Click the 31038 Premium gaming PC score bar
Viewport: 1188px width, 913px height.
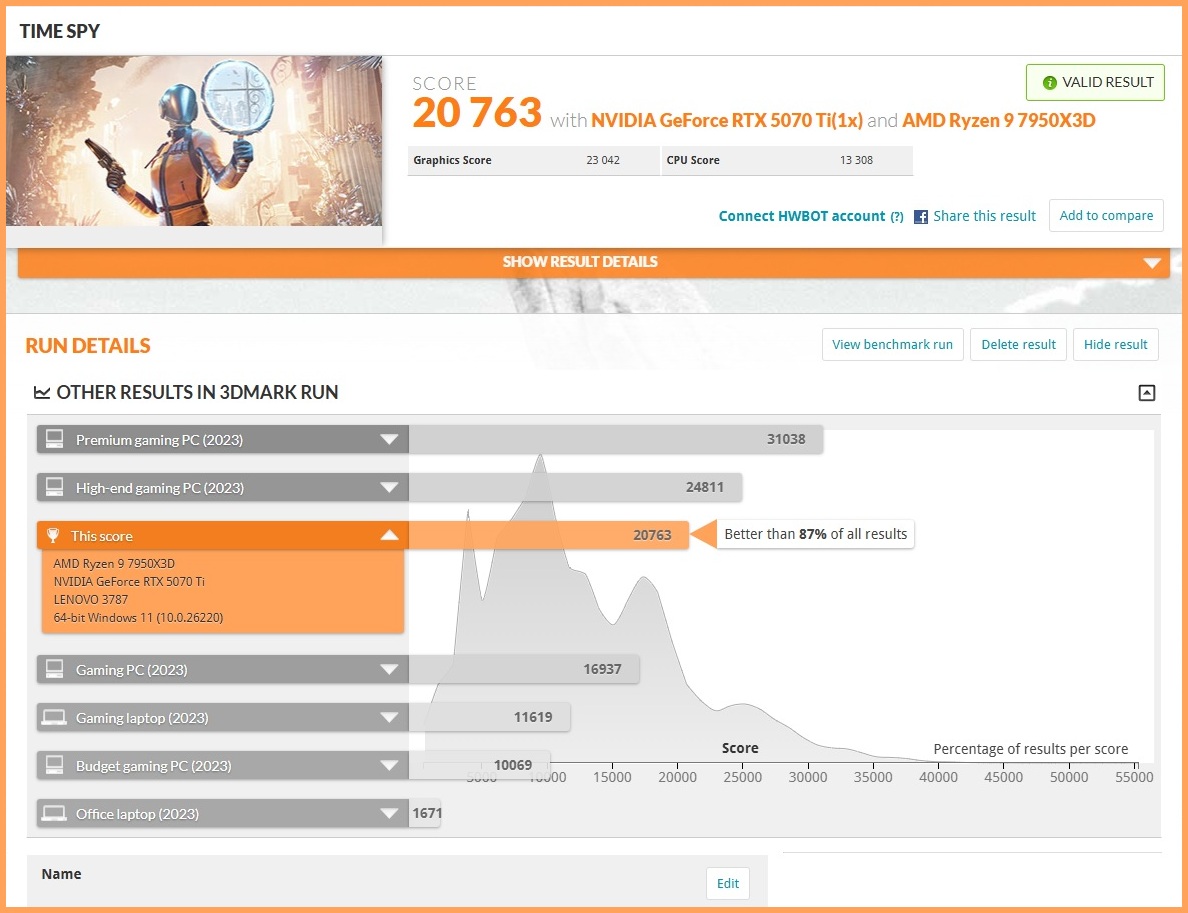(615, 439)
